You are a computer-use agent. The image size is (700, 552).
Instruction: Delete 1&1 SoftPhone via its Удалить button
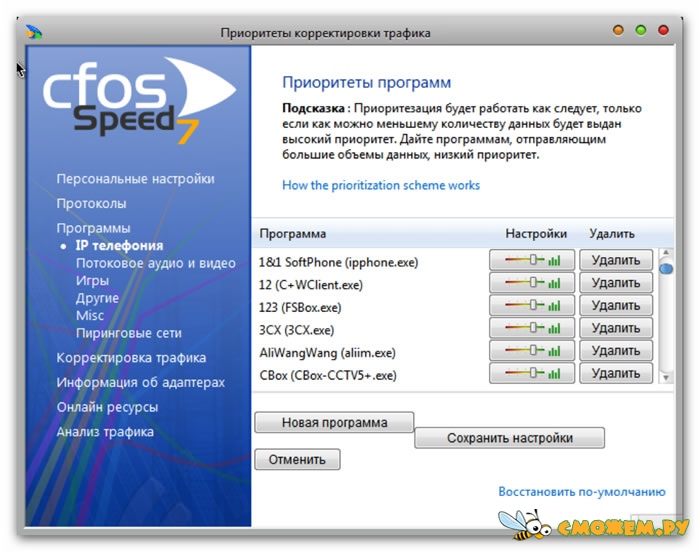pos(616,260)
